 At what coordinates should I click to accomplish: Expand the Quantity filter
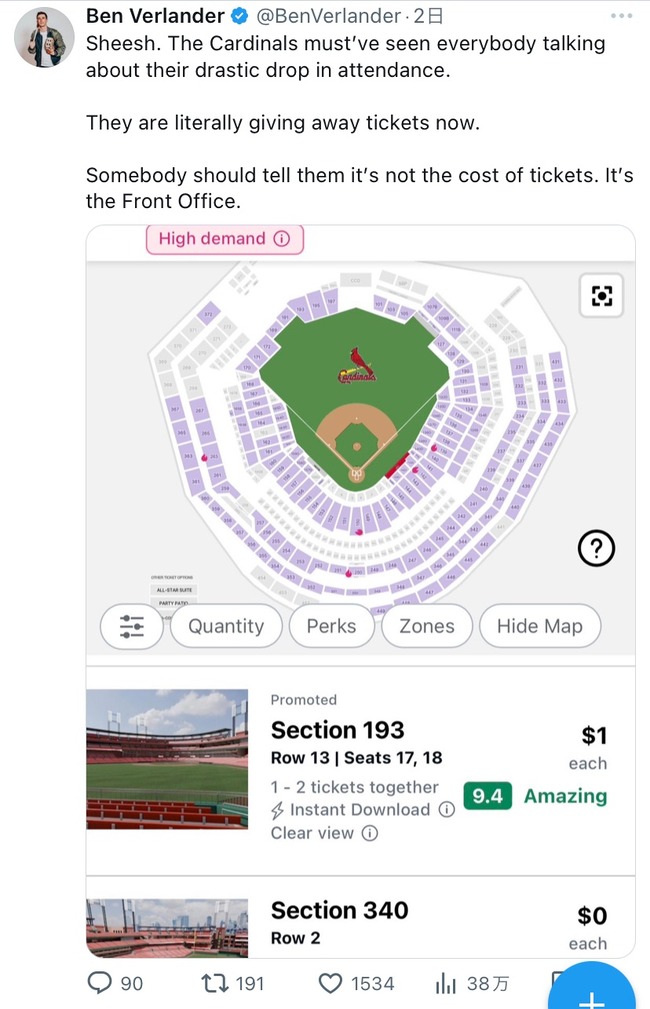(226, 626)
